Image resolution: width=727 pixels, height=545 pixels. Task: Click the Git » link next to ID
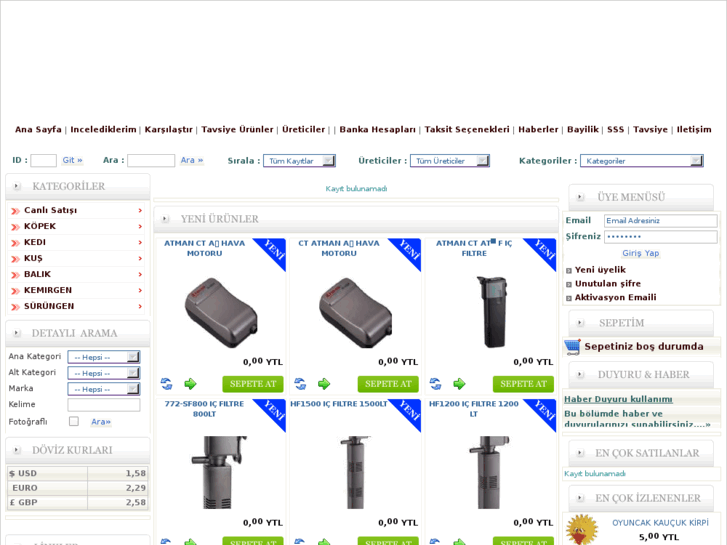pyautogui.click(x=72, y=160)
